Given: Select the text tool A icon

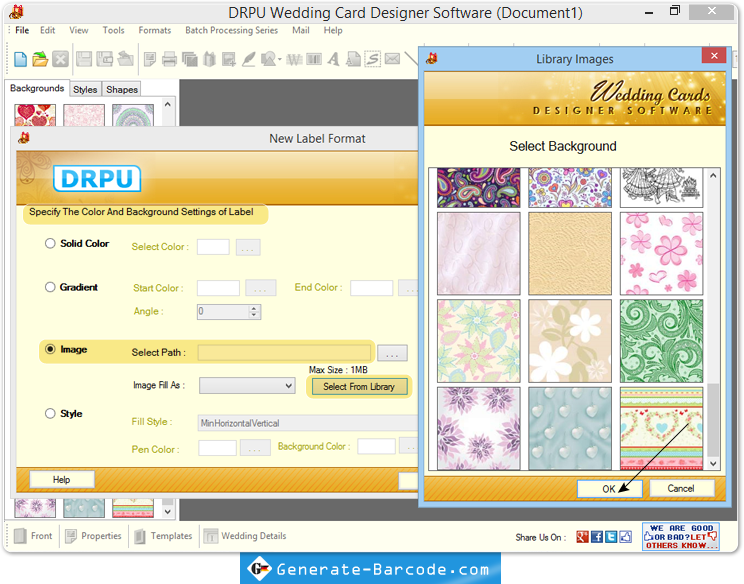Looking at the screenshot, I should (334, 59).
